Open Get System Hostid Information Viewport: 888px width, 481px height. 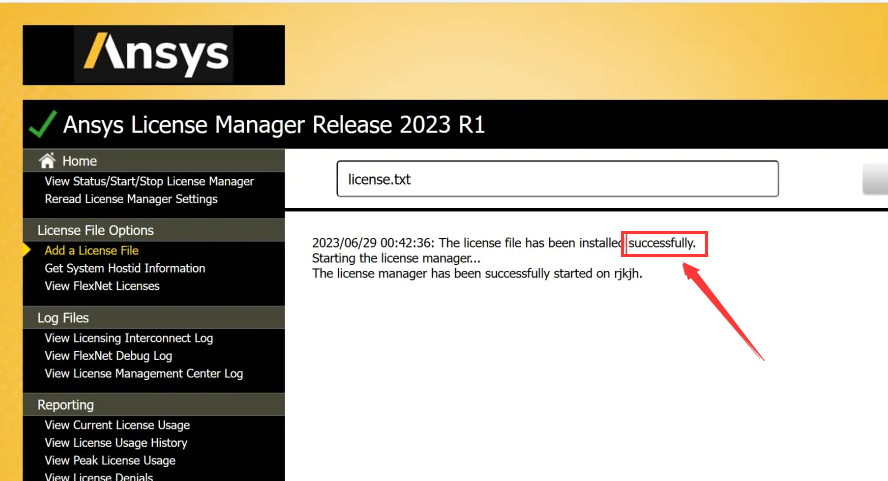coord(125,268)
